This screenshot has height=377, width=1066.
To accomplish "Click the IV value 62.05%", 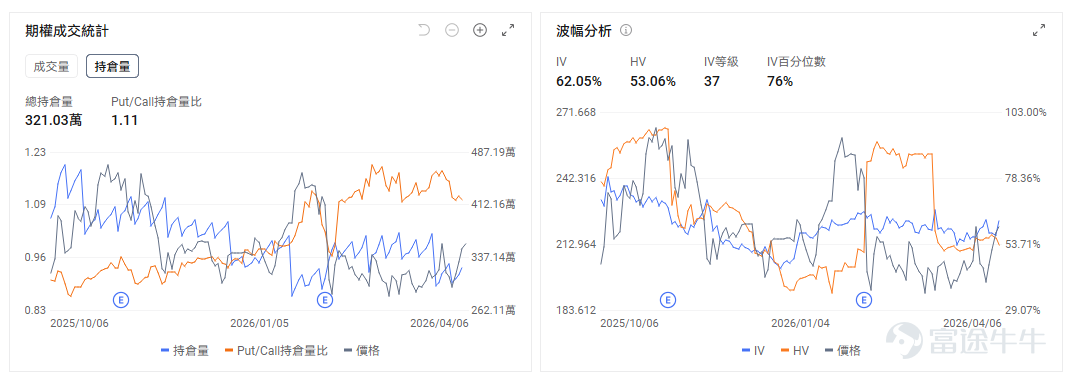I will [579, 82].
